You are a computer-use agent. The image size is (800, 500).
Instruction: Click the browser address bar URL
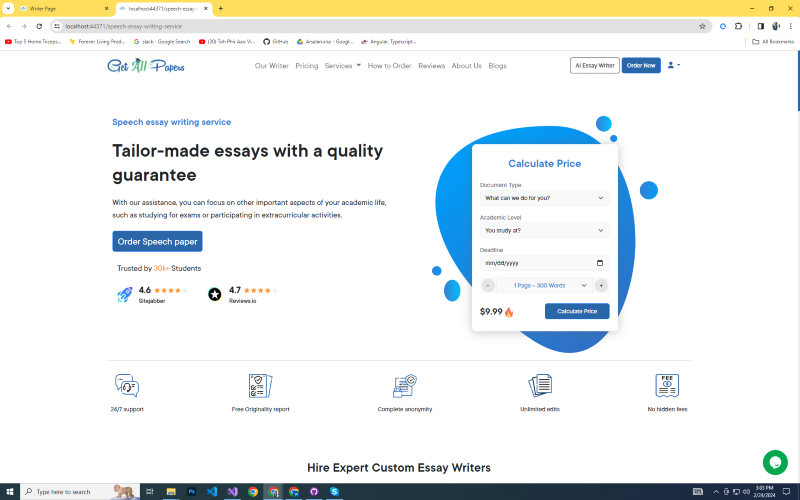123,26
